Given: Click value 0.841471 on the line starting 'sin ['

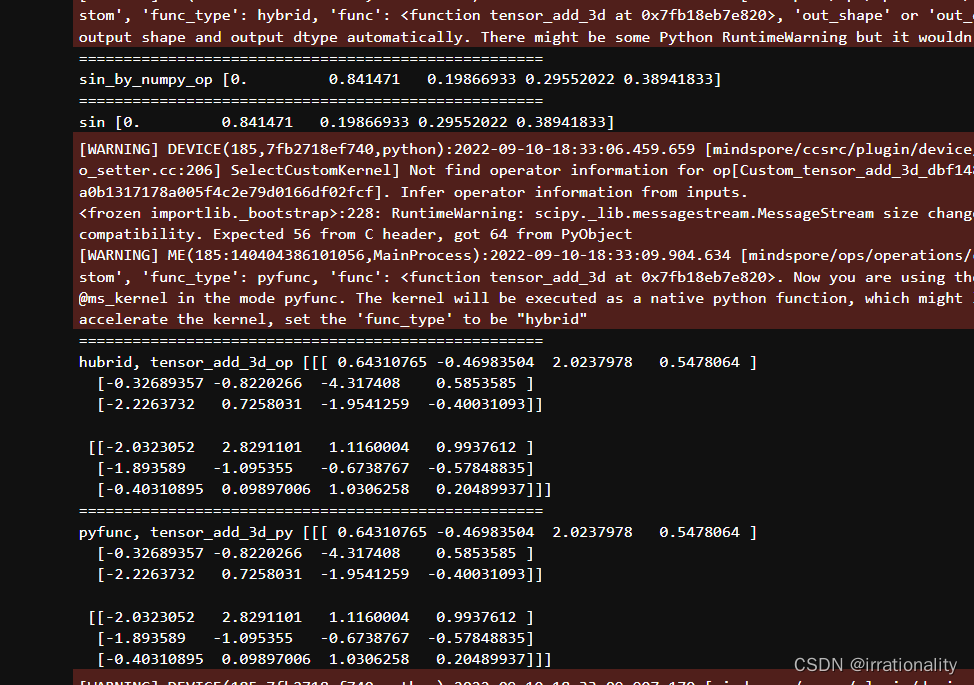Looking at the screenshot, I should [257, 122].
